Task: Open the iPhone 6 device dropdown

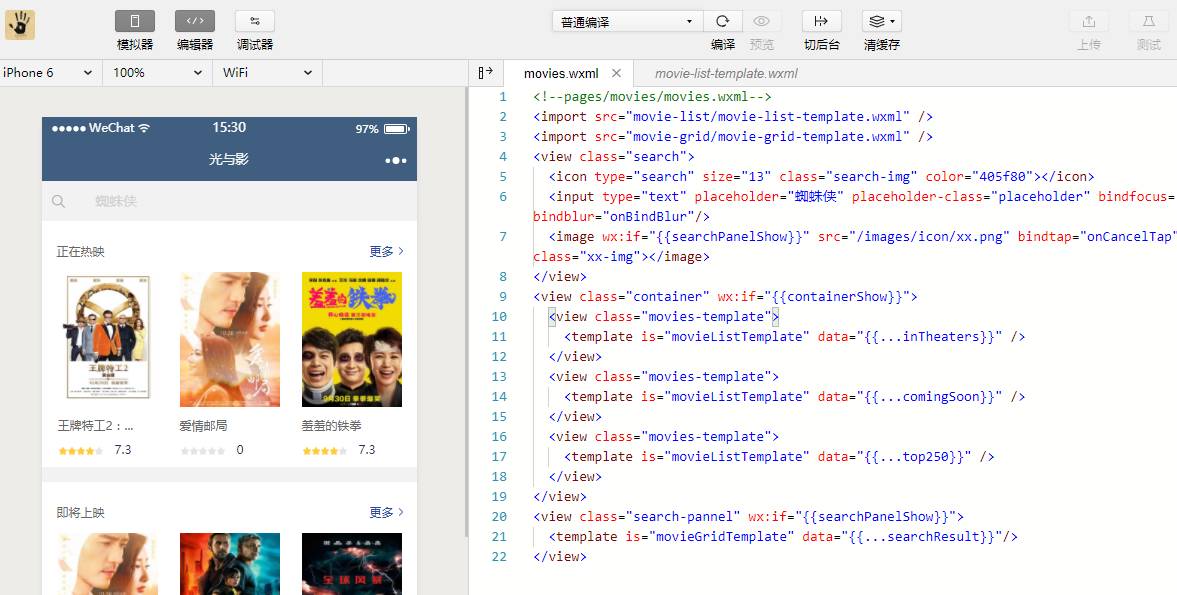Action: (x=50, y=73)
